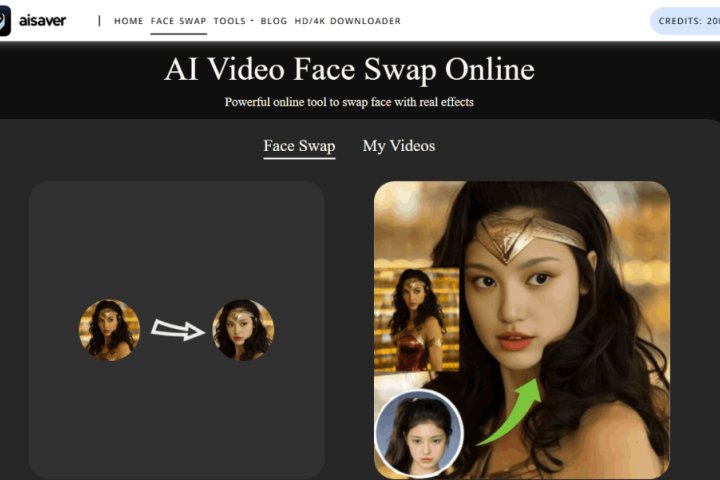
Task: Switch to the My Videos tab
Action: pos(399,146)
